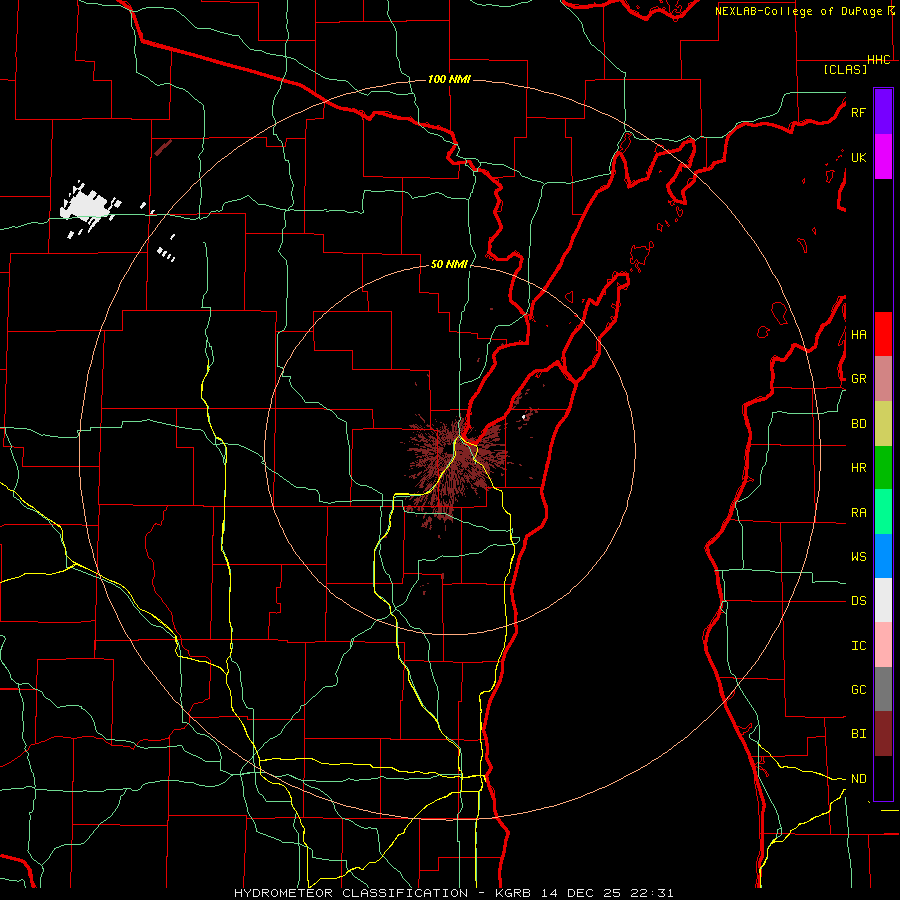Screen dimensions: 900x900
Task: Click the HR legend label
Action: 858,468
